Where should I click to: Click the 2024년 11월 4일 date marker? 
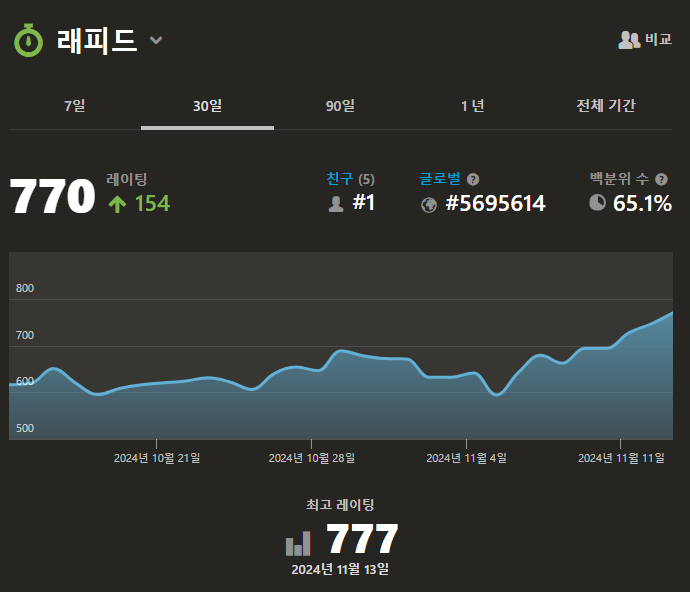[x=466, y=458]
